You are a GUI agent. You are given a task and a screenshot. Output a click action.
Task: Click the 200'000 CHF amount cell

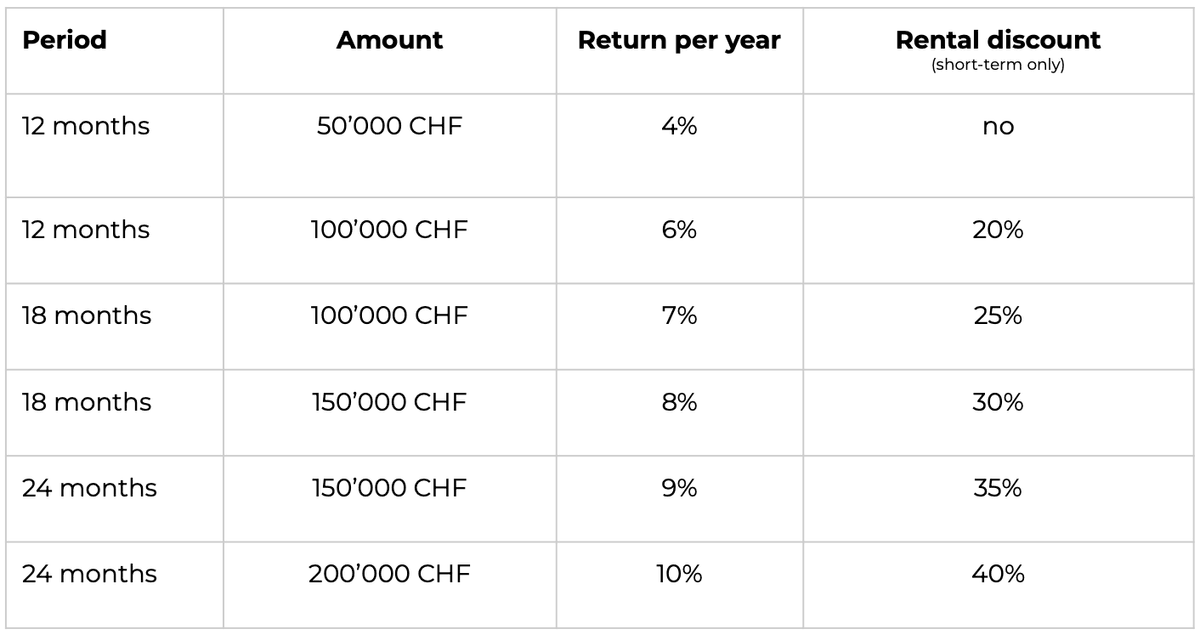[x=389, y=574]
